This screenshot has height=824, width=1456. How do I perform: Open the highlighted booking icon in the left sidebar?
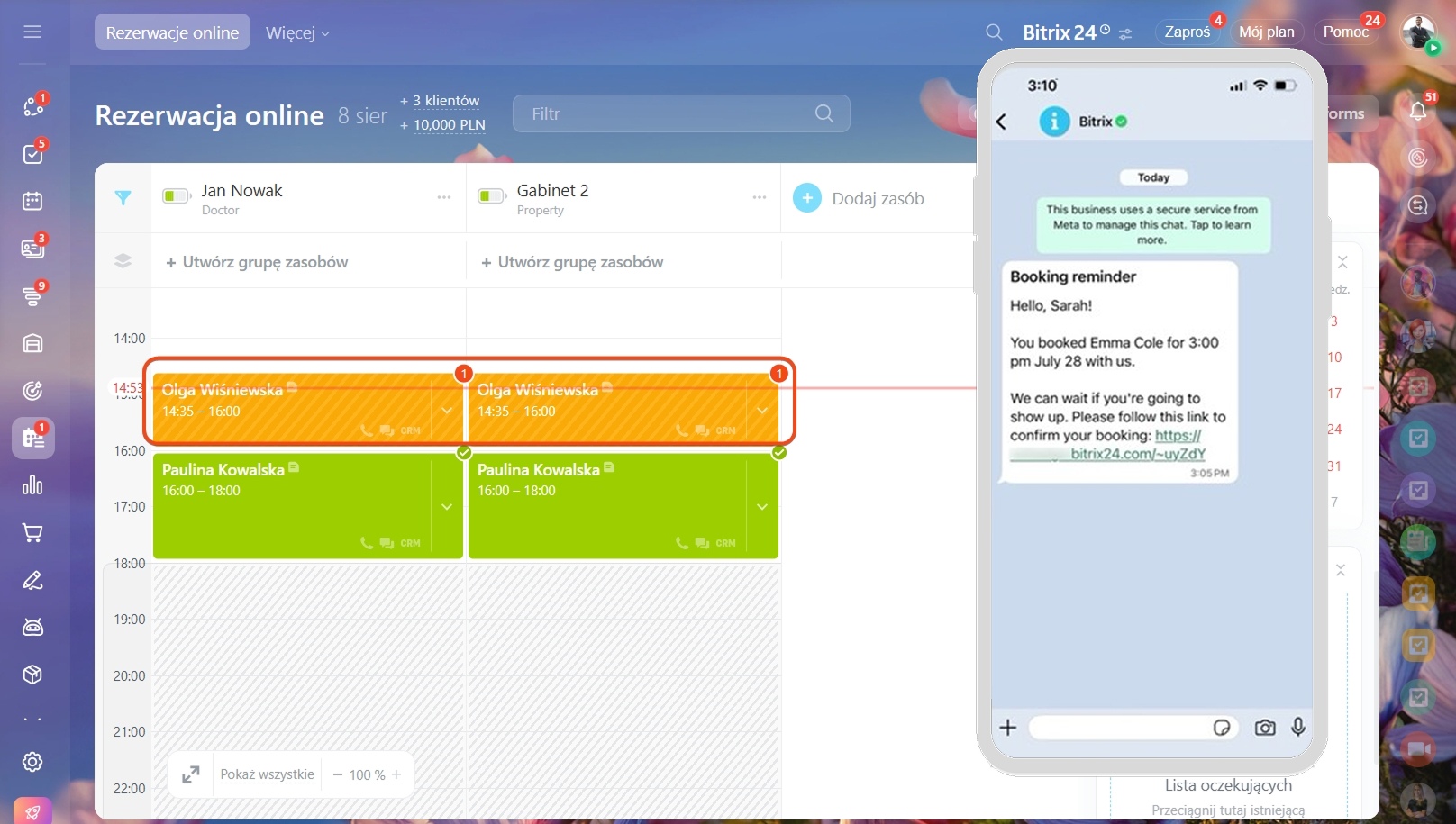(x=33, y=439)
